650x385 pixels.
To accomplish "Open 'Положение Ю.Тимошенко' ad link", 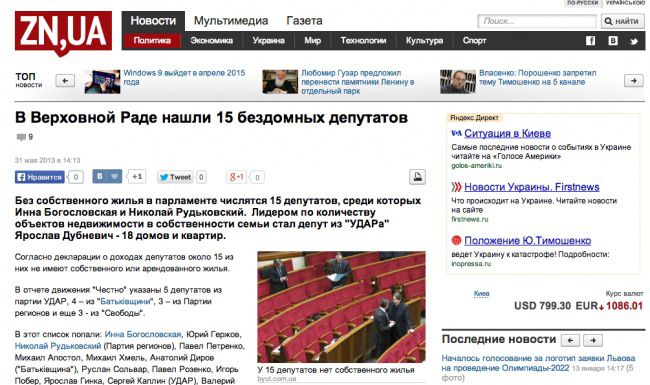I will (x=527, y=241).
